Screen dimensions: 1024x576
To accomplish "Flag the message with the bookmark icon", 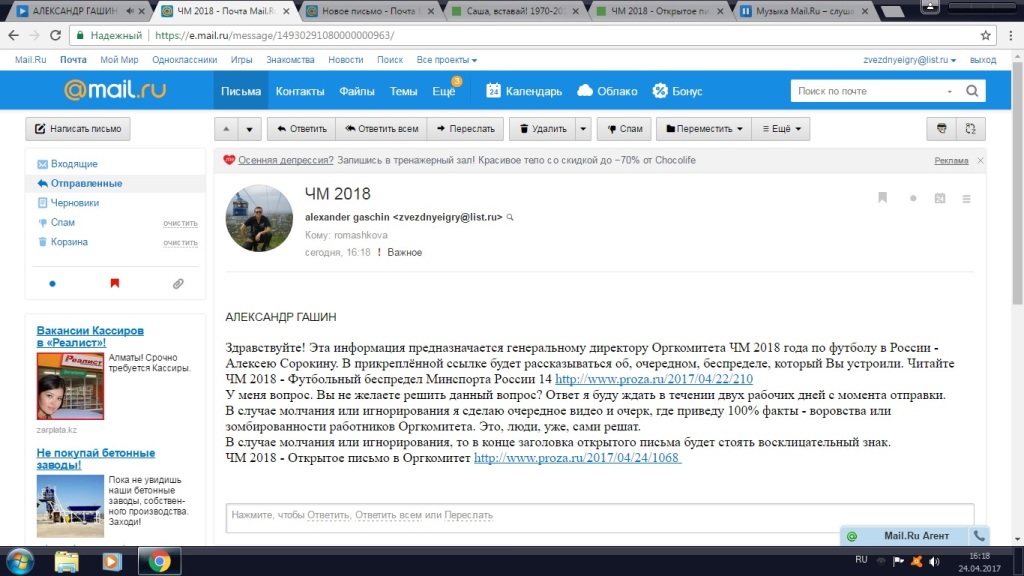I will (882, 198).
